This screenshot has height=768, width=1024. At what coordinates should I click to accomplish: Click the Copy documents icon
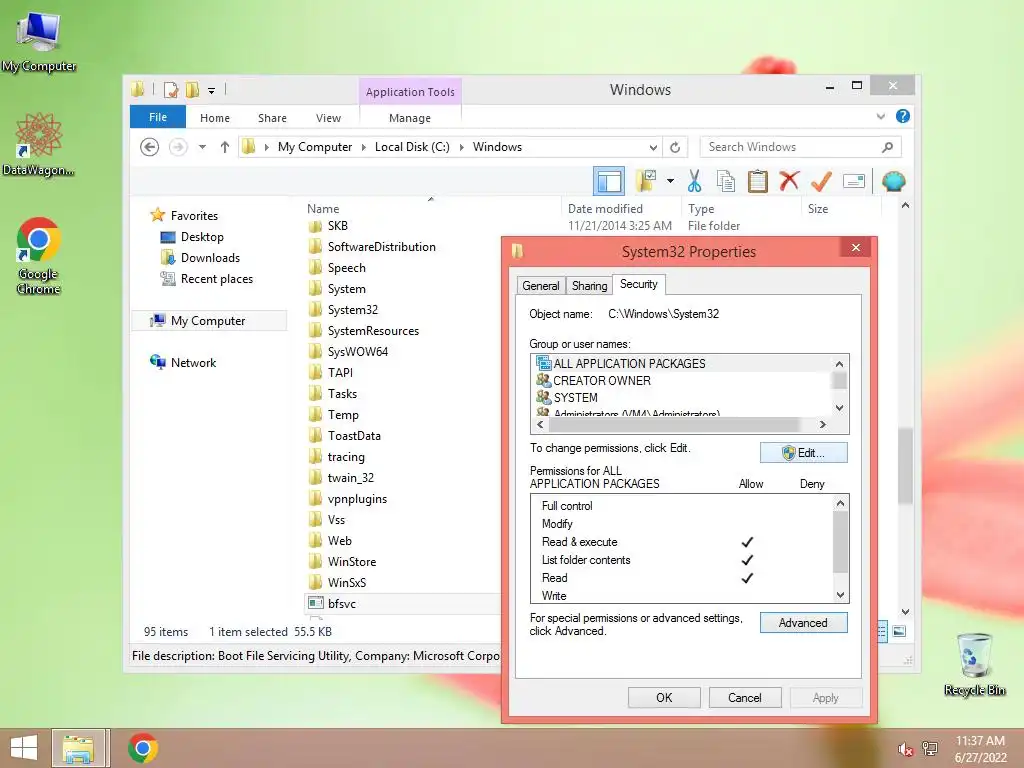(x=726, y=181)
